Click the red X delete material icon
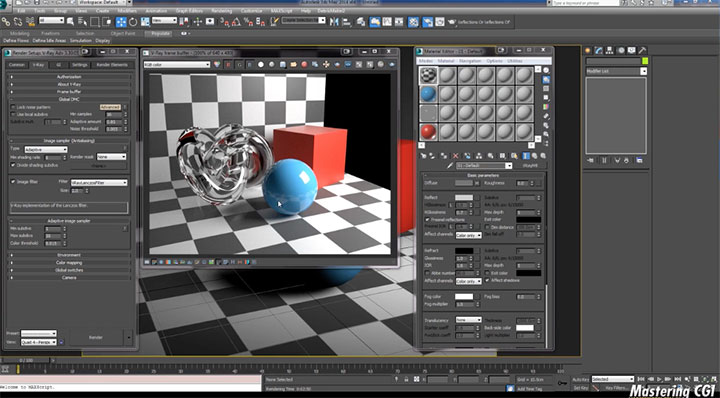 click(456, 156)
